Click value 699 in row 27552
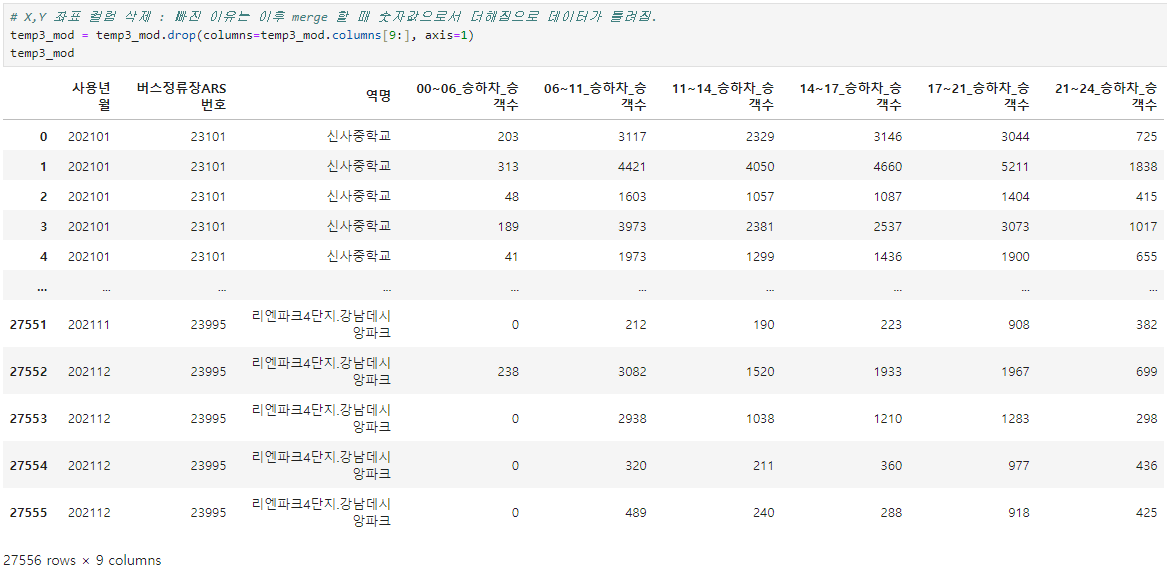1167x573 pixels. click(1147, 371)
